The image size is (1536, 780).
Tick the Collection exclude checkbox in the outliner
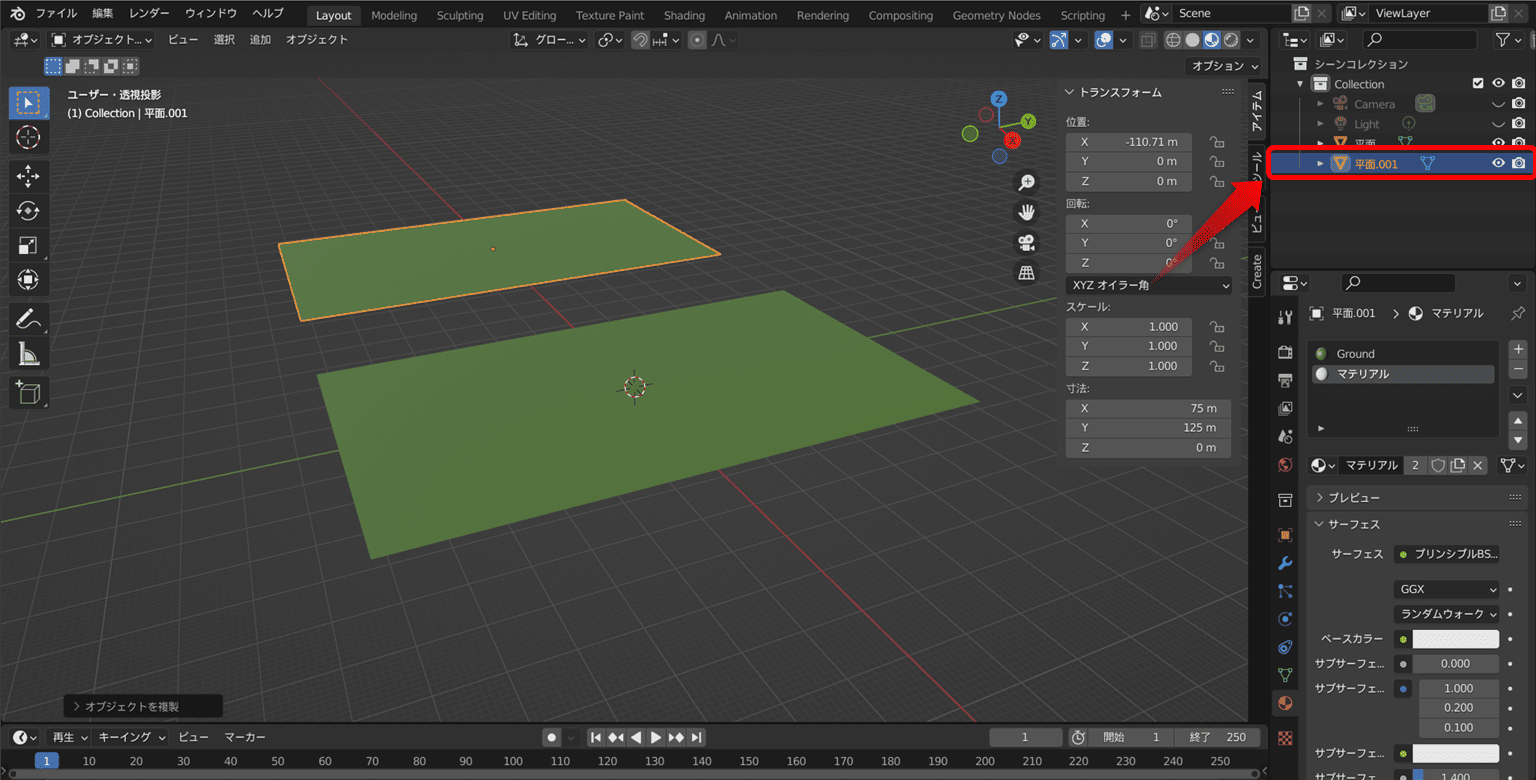(x=1478, y=84)
